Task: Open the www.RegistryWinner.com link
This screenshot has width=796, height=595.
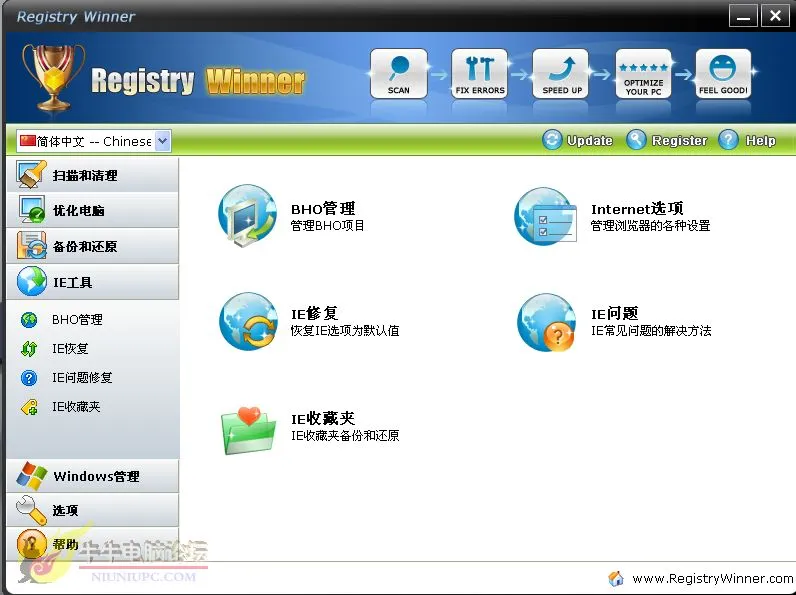Action: pyautogui.click(x=712, y=578)
